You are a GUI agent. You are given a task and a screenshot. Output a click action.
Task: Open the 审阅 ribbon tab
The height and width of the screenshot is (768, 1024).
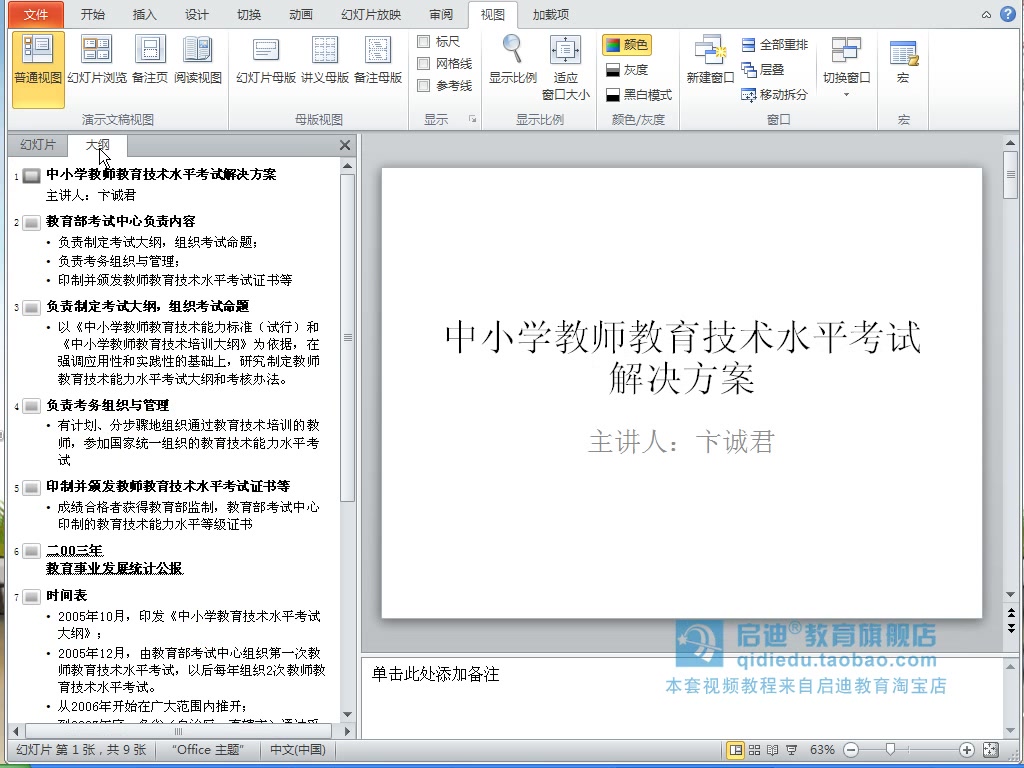point(439,15)
